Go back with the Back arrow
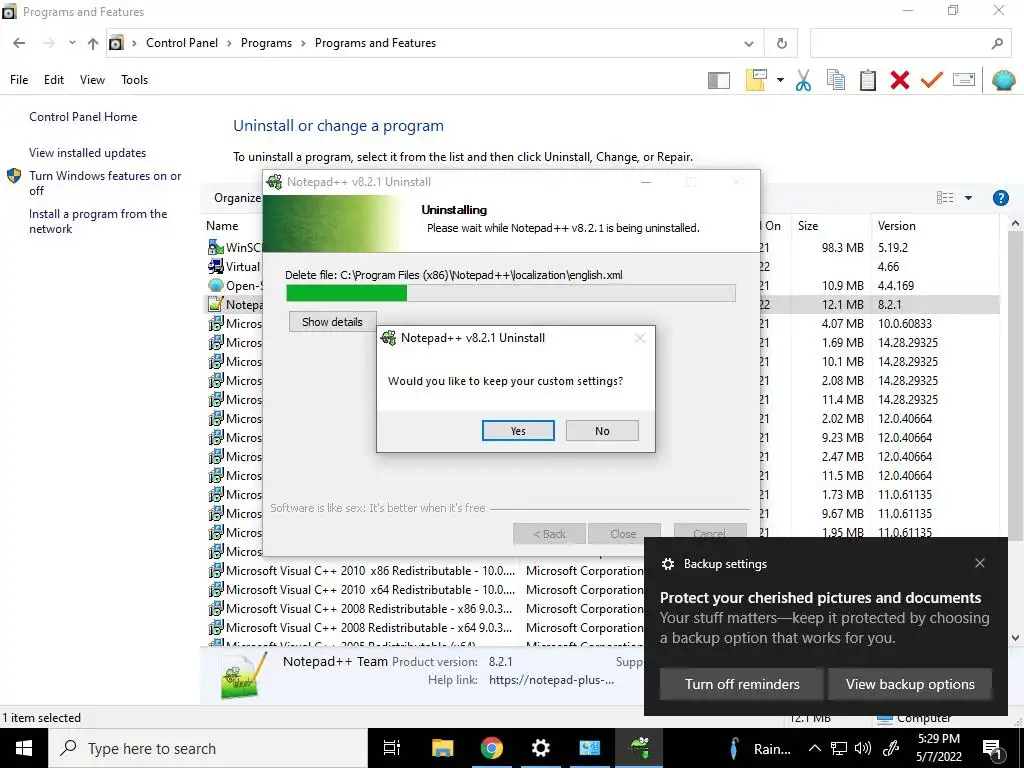The height and width of the screenshot is (768, 1024). coord(19,43)
